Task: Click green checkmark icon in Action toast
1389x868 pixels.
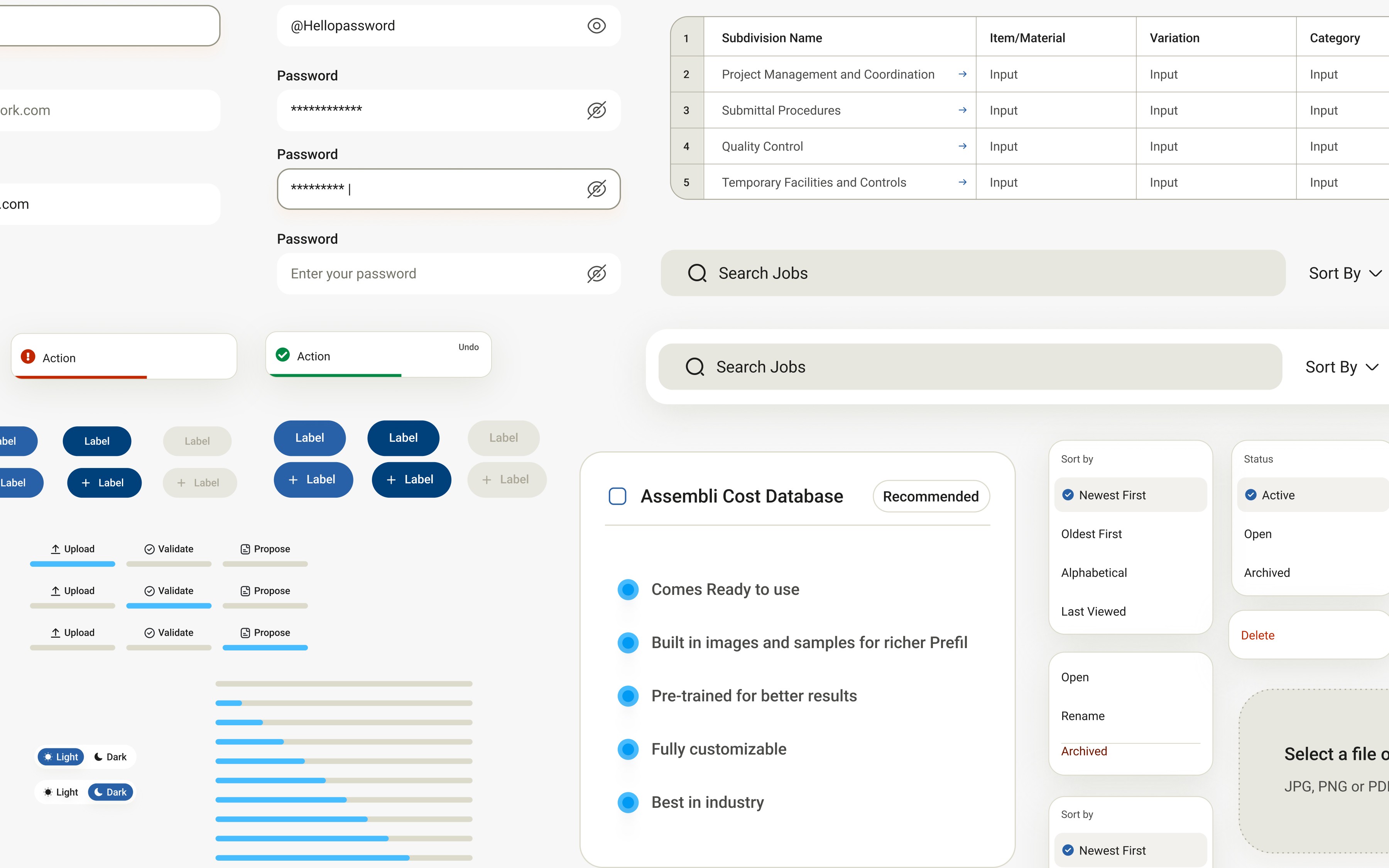Action: (282, 355)
